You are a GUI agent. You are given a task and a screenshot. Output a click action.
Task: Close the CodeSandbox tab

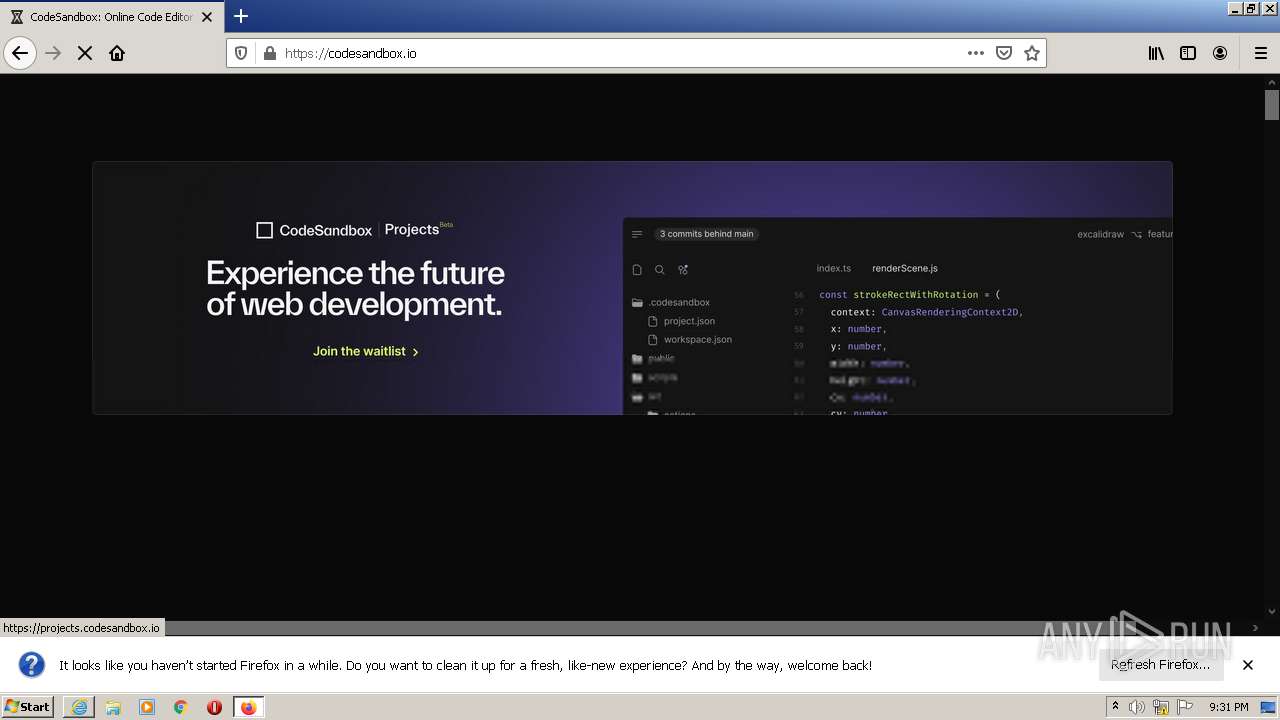pyautogui.click(x=207, y=17)
